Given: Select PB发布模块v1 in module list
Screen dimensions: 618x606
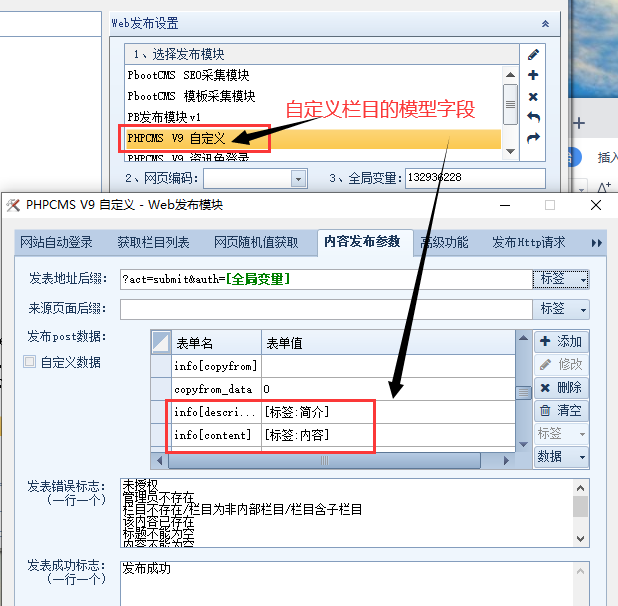Looking at the screenshot, I should (x=313, y=117).
